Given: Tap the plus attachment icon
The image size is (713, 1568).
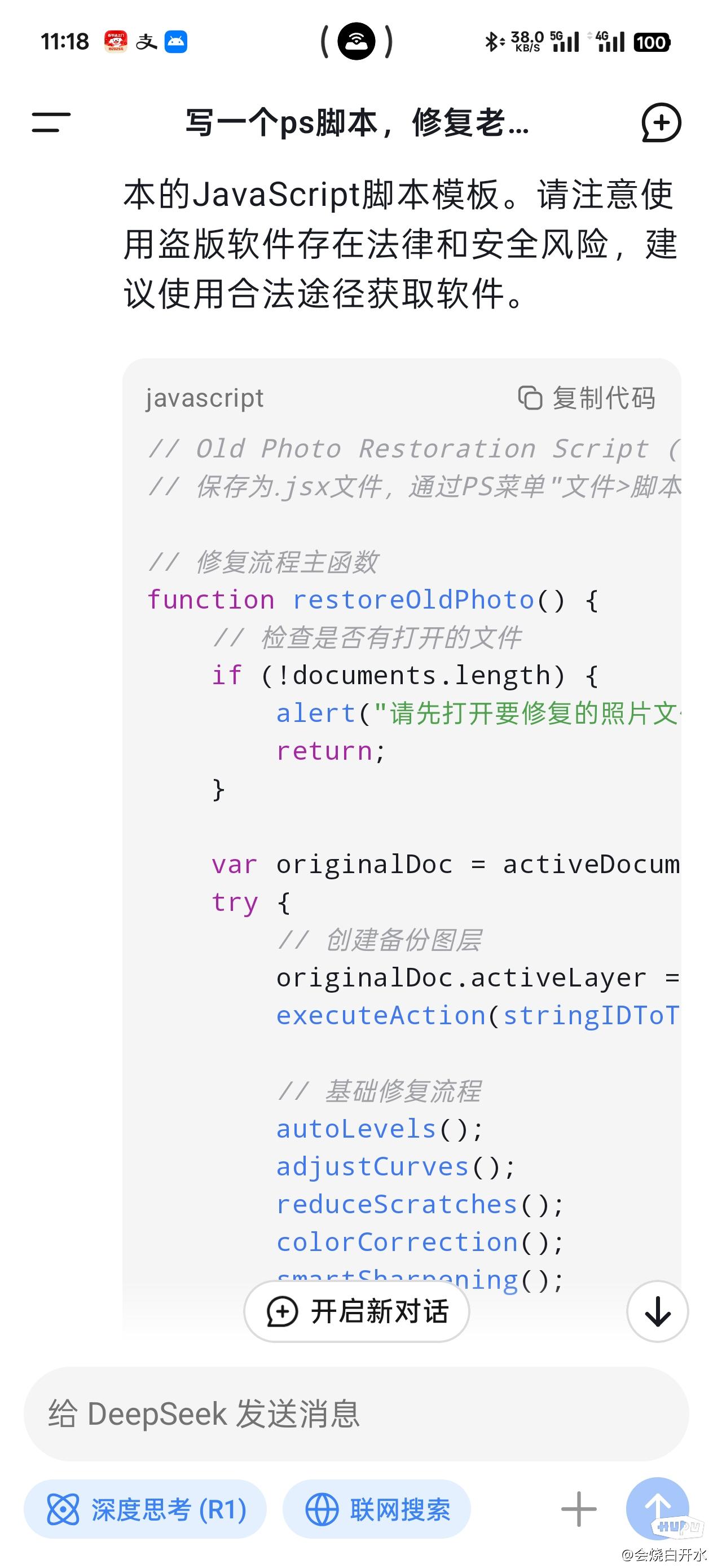Looking at the screenshot, I should (578, 1509).
